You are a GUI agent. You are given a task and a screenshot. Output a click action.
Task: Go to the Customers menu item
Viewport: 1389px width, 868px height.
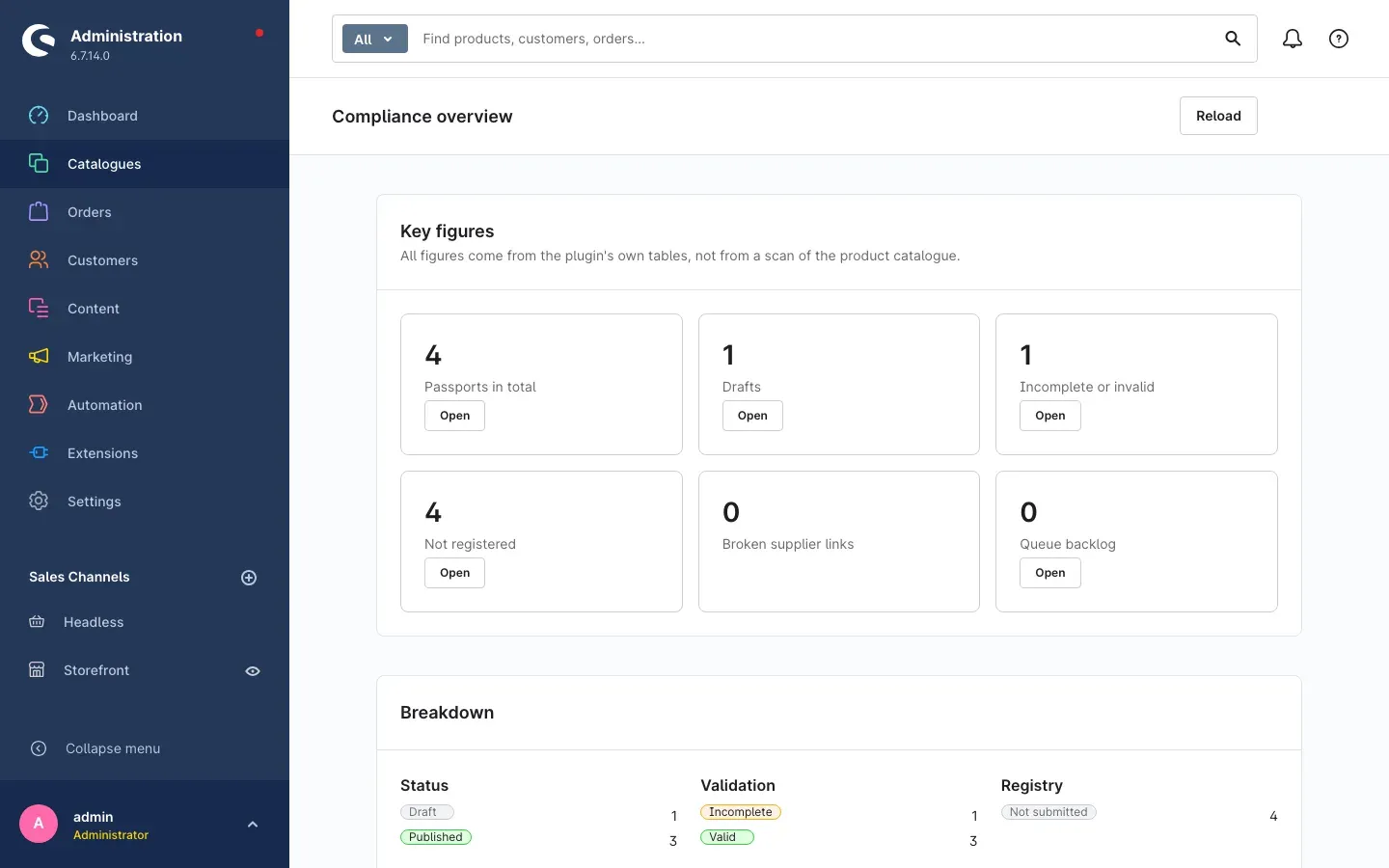[145, 260]
